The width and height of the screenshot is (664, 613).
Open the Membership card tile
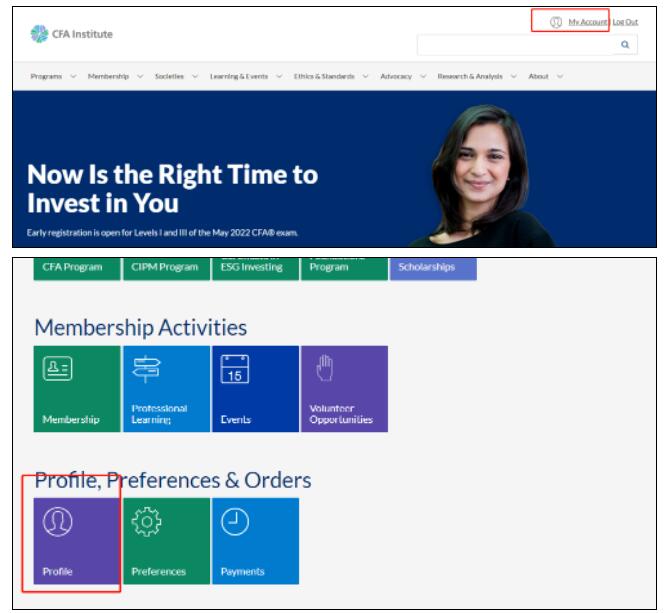pyautogui.click(x=77, y=389)
